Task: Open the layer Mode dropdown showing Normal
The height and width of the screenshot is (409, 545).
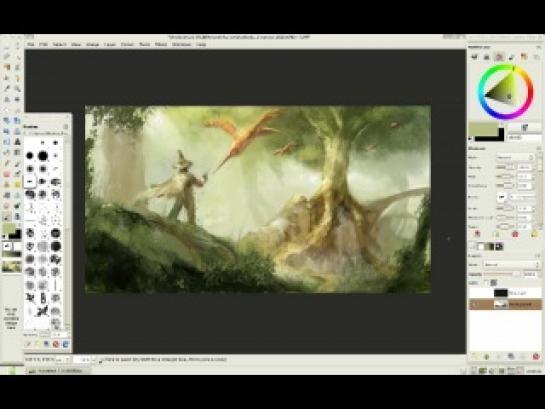Action: [x=511, y=265]
